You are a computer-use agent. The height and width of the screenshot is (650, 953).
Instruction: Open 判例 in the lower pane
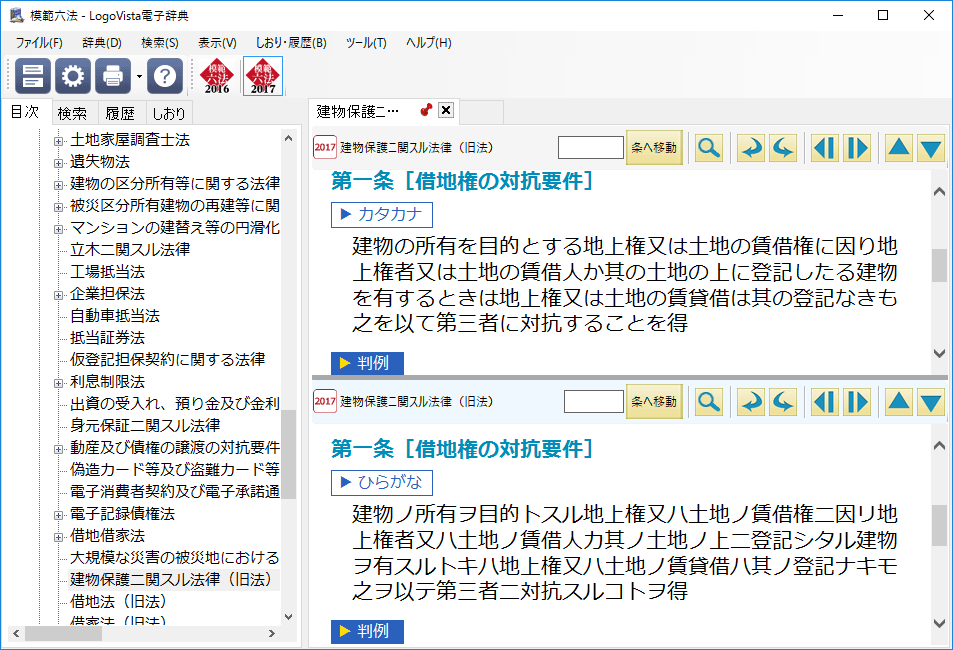[x=367, y=632]
